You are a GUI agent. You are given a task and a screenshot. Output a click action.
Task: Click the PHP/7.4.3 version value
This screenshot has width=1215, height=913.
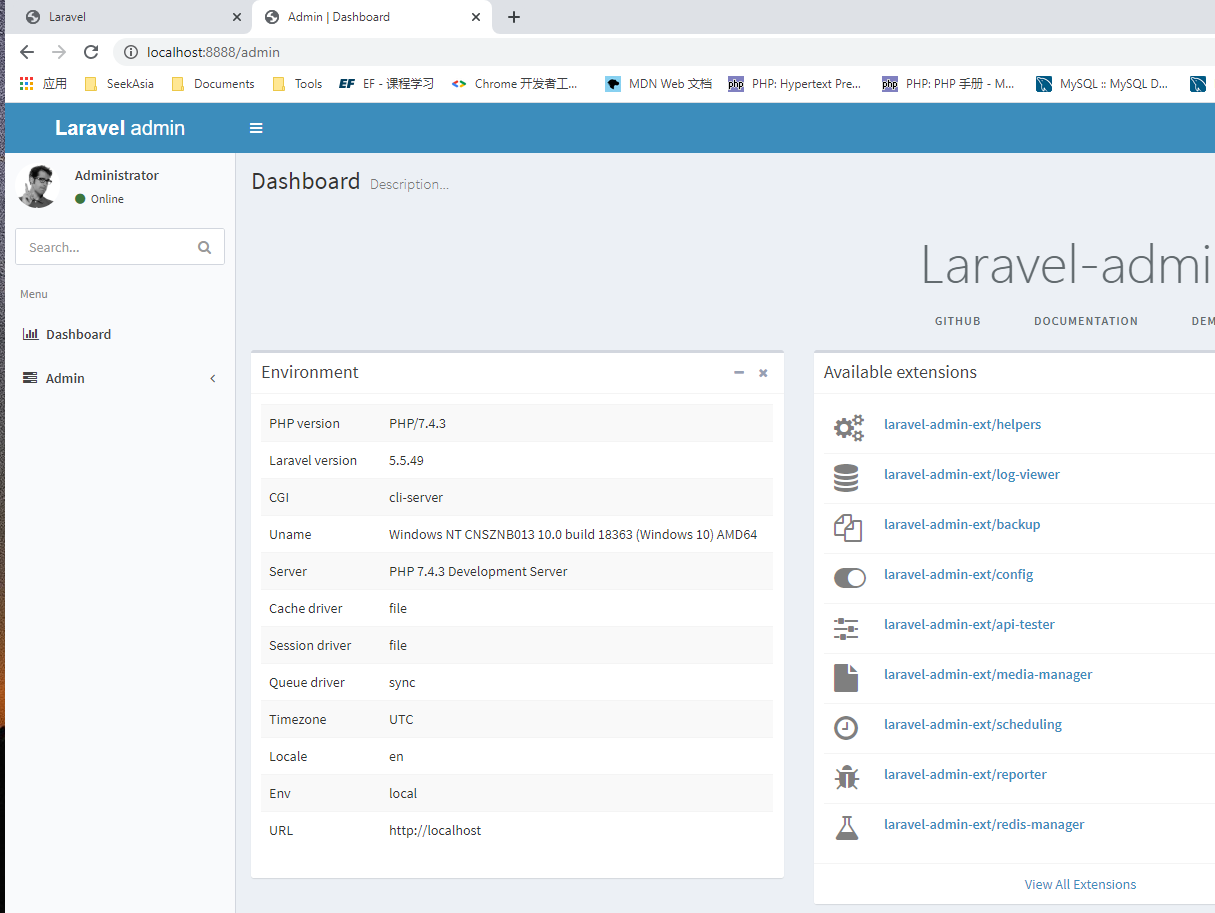click(417, 423)
